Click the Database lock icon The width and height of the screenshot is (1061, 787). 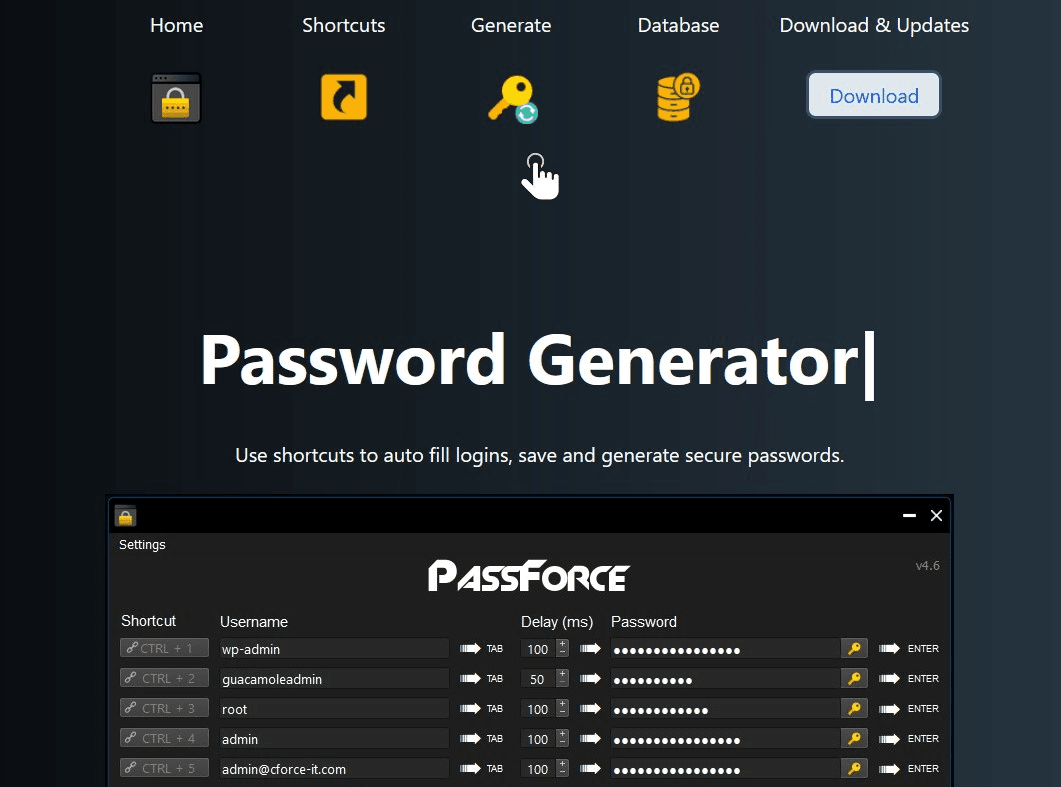pyautogui.click(x=678, y=98)
